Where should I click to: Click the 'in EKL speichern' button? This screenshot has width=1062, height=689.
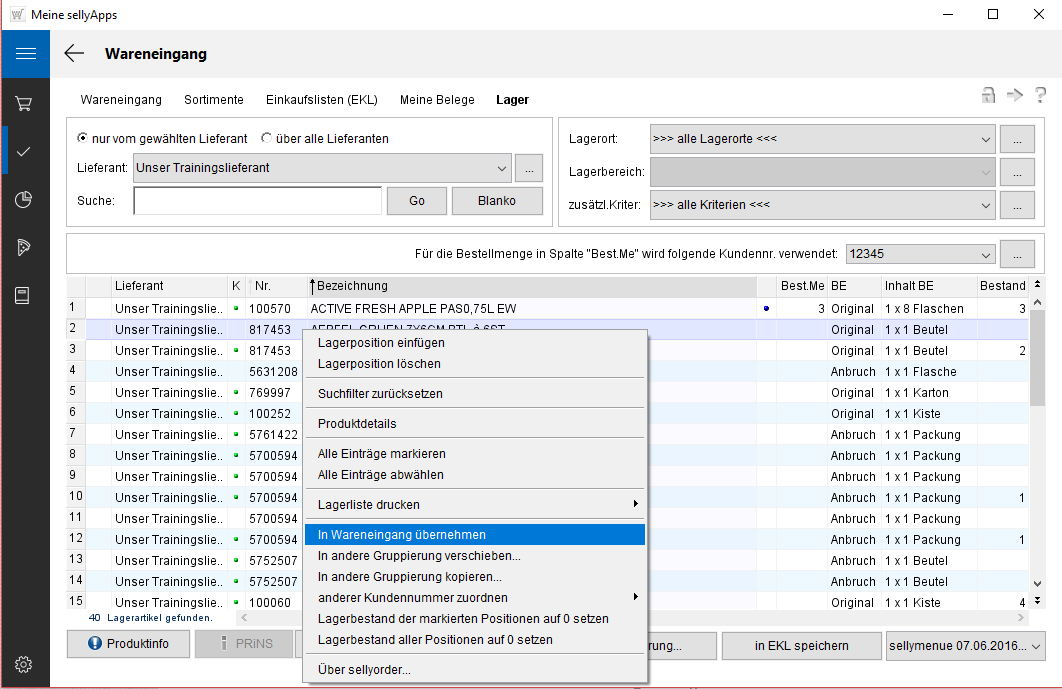coord(801,645)
